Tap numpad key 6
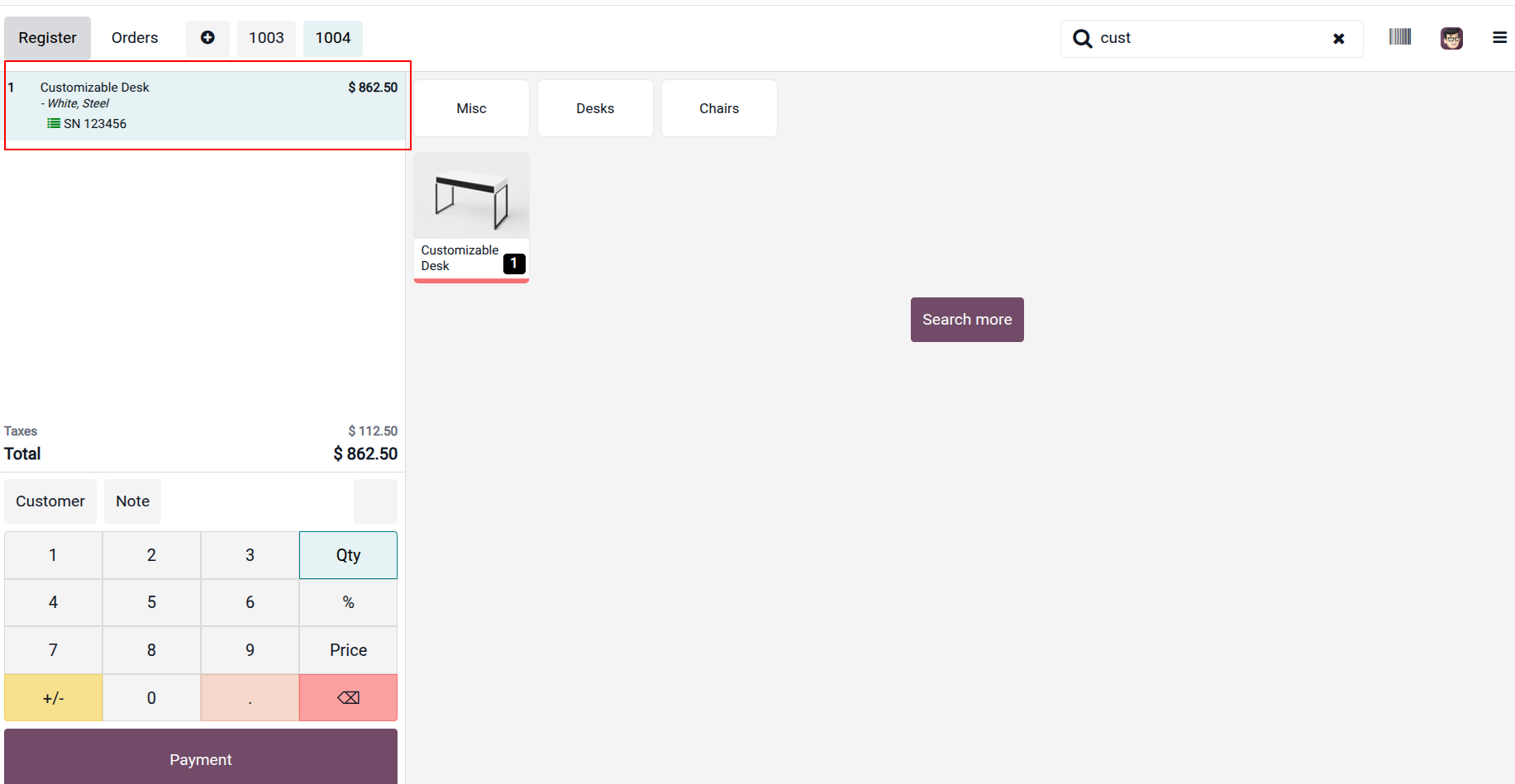 (x=250, y=602)
